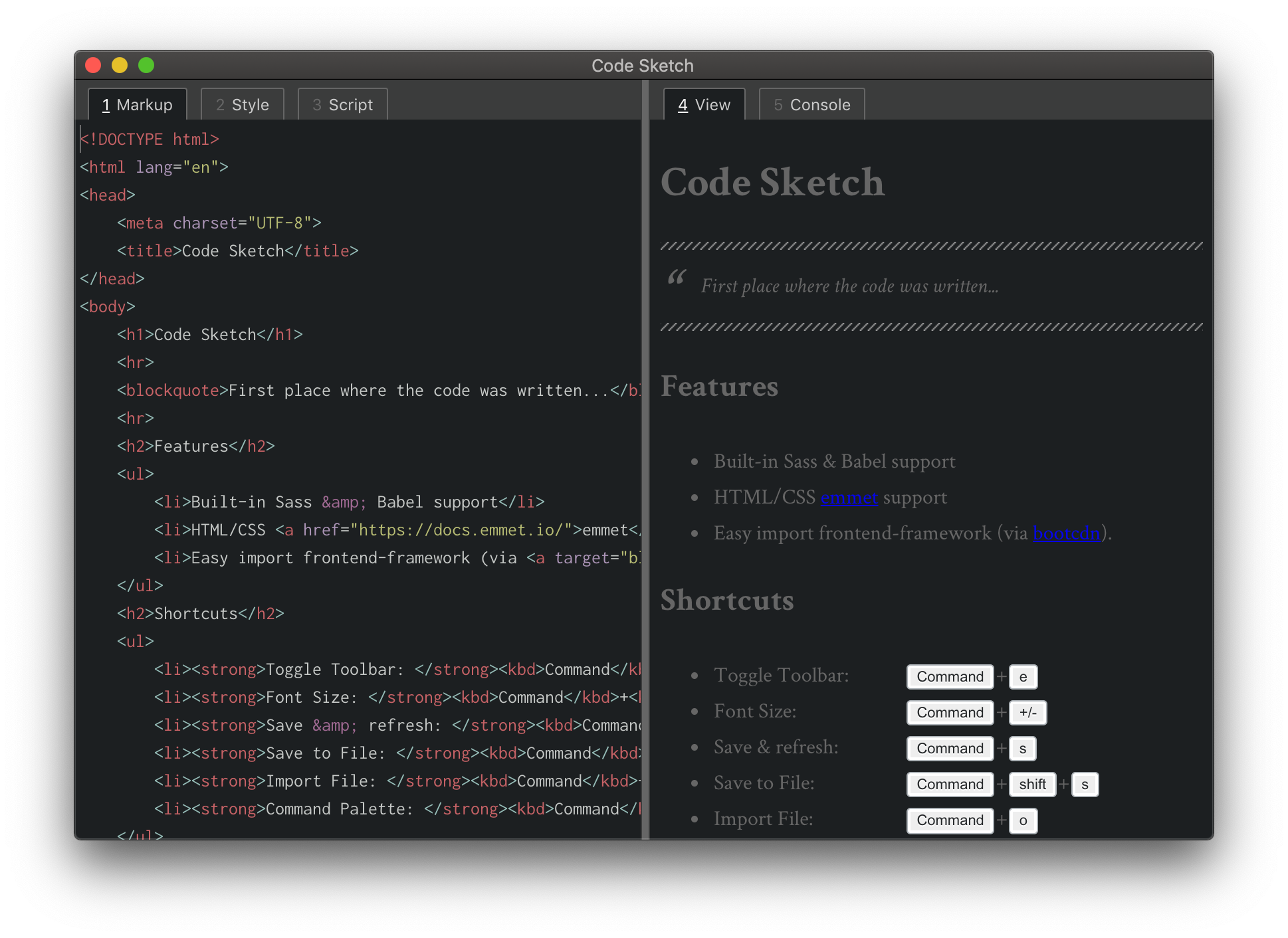Image resolution: width=1288 pixels, height=938 pixels.
Task: Click the emmet documentation link
Action: pyautogui.click(x=849, y=497)
